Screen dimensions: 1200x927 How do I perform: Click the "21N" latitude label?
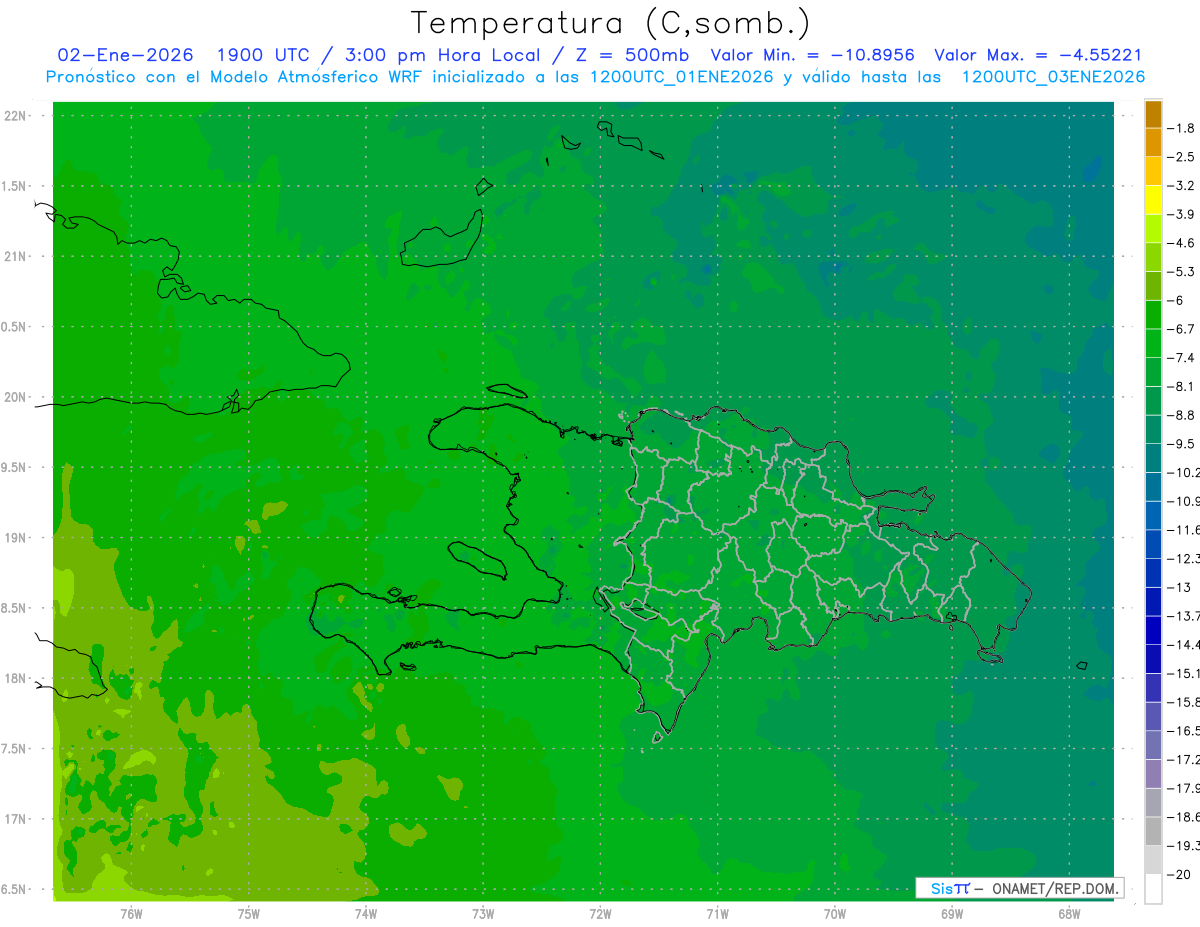[x=15, y=257]
